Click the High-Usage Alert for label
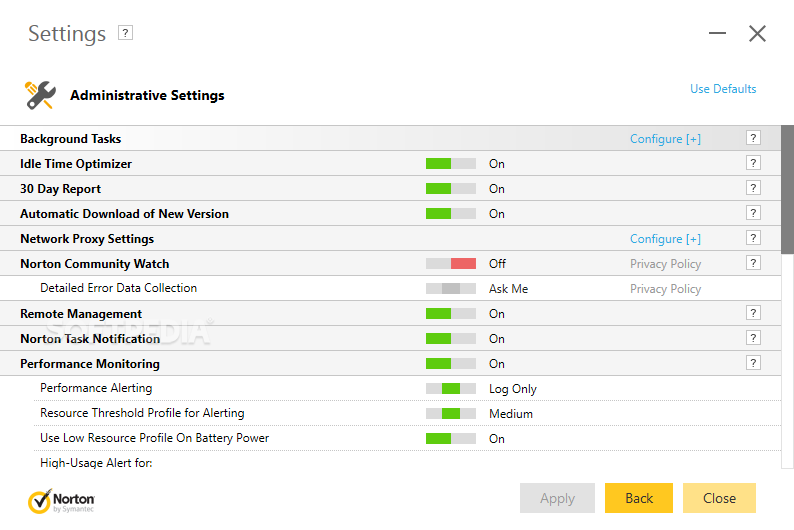794x530 pixels. pyautogui.click(x=96, y=463)
